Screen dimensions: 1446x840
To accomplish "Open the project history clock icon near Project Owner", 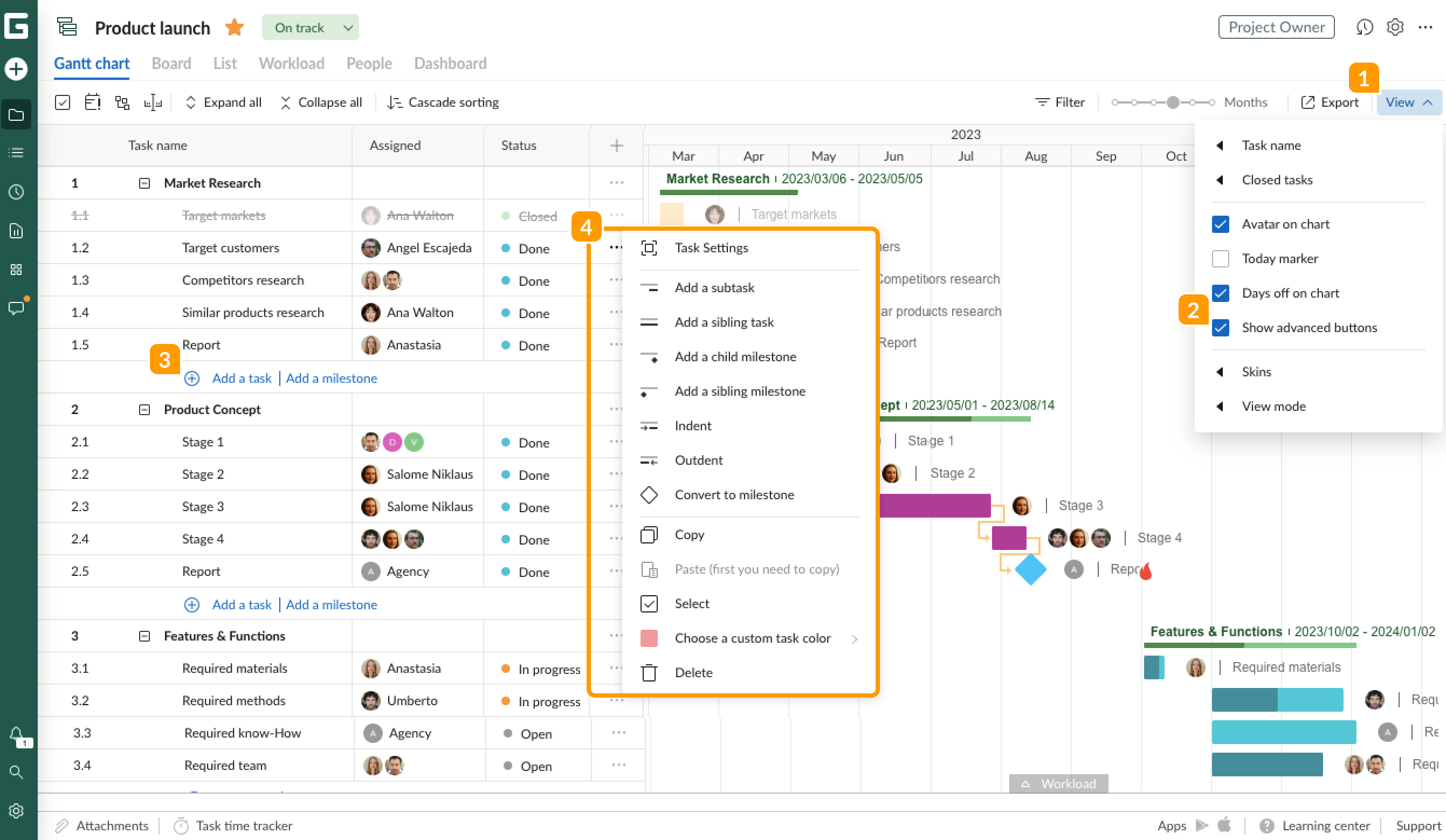I will click(1365, 27).
